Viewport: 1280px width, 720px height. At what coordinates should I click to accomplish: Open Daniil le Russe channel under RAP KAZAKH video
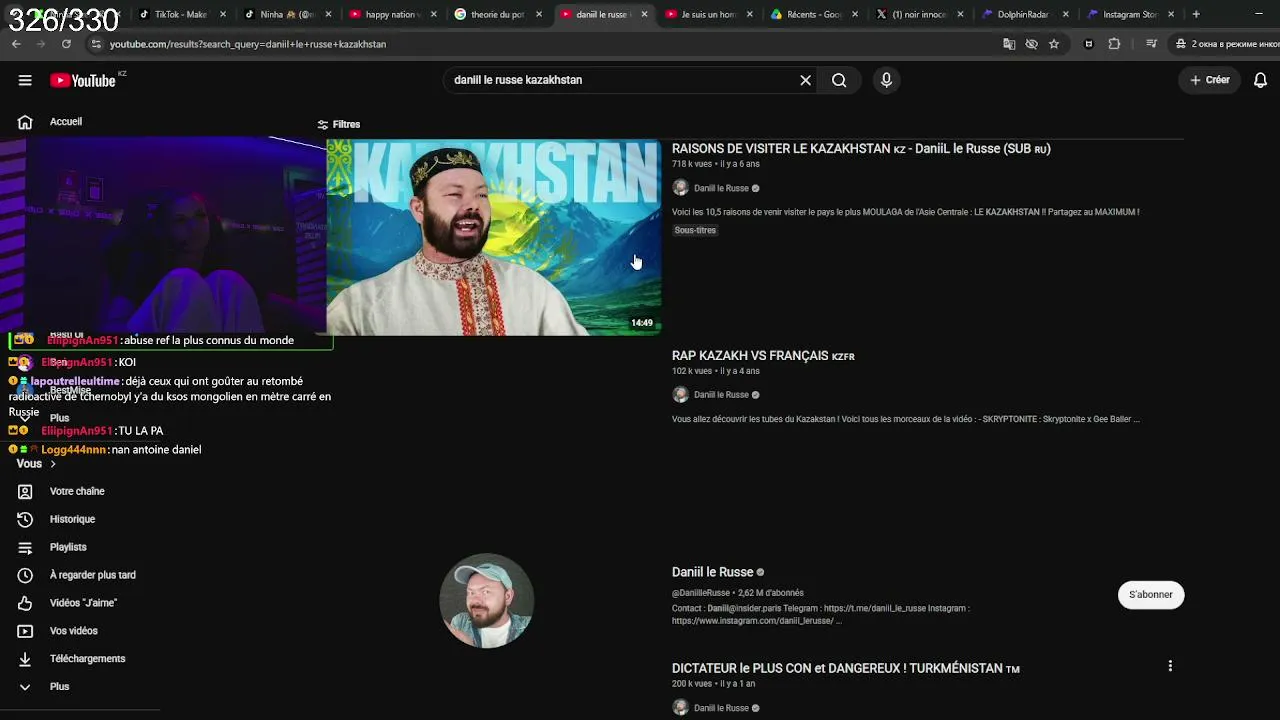tap(721, 395)
